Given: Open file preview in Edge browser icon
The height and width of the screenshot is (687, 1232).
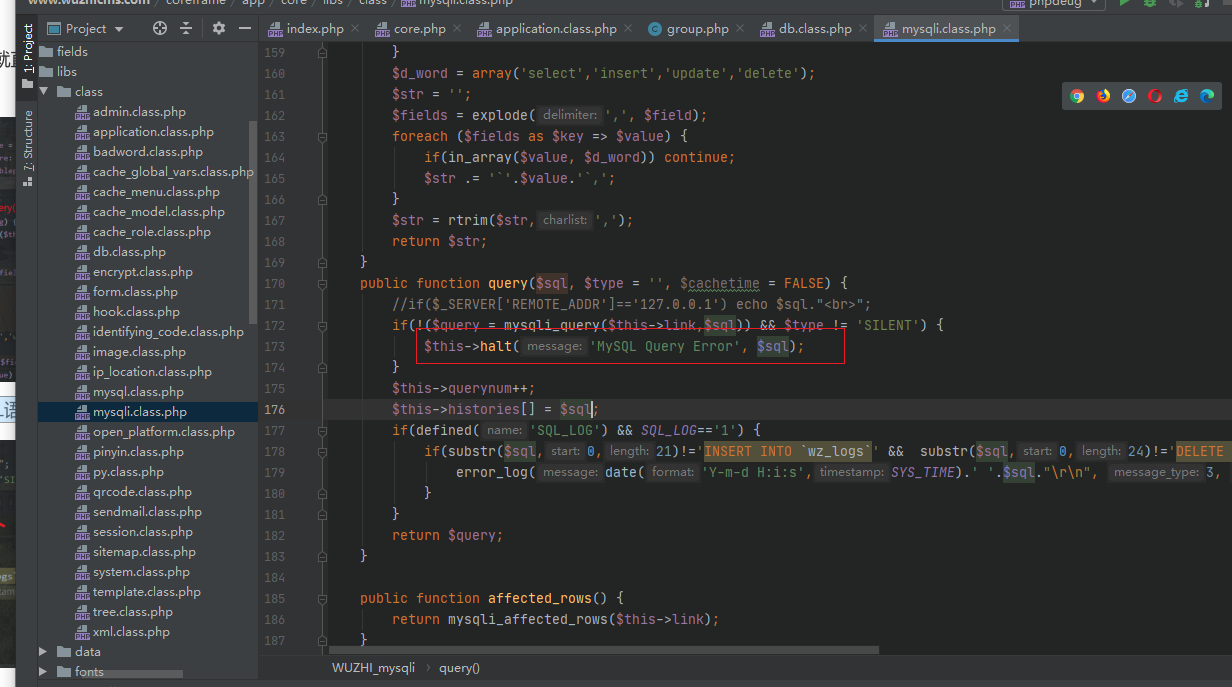Looking at the screenshot, I should click(1207, 96).
